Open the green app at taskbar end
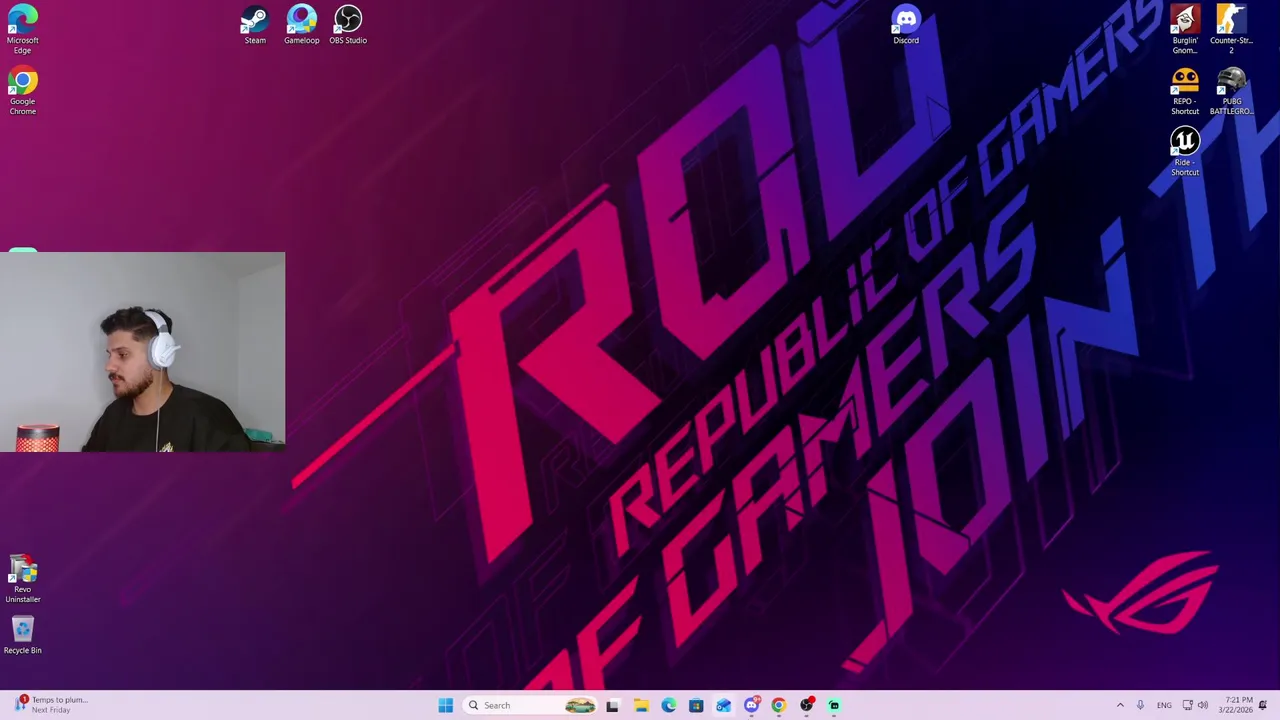Image resolution: width=1280 pixels, height=720 pixels. click(x=834, y=705)
